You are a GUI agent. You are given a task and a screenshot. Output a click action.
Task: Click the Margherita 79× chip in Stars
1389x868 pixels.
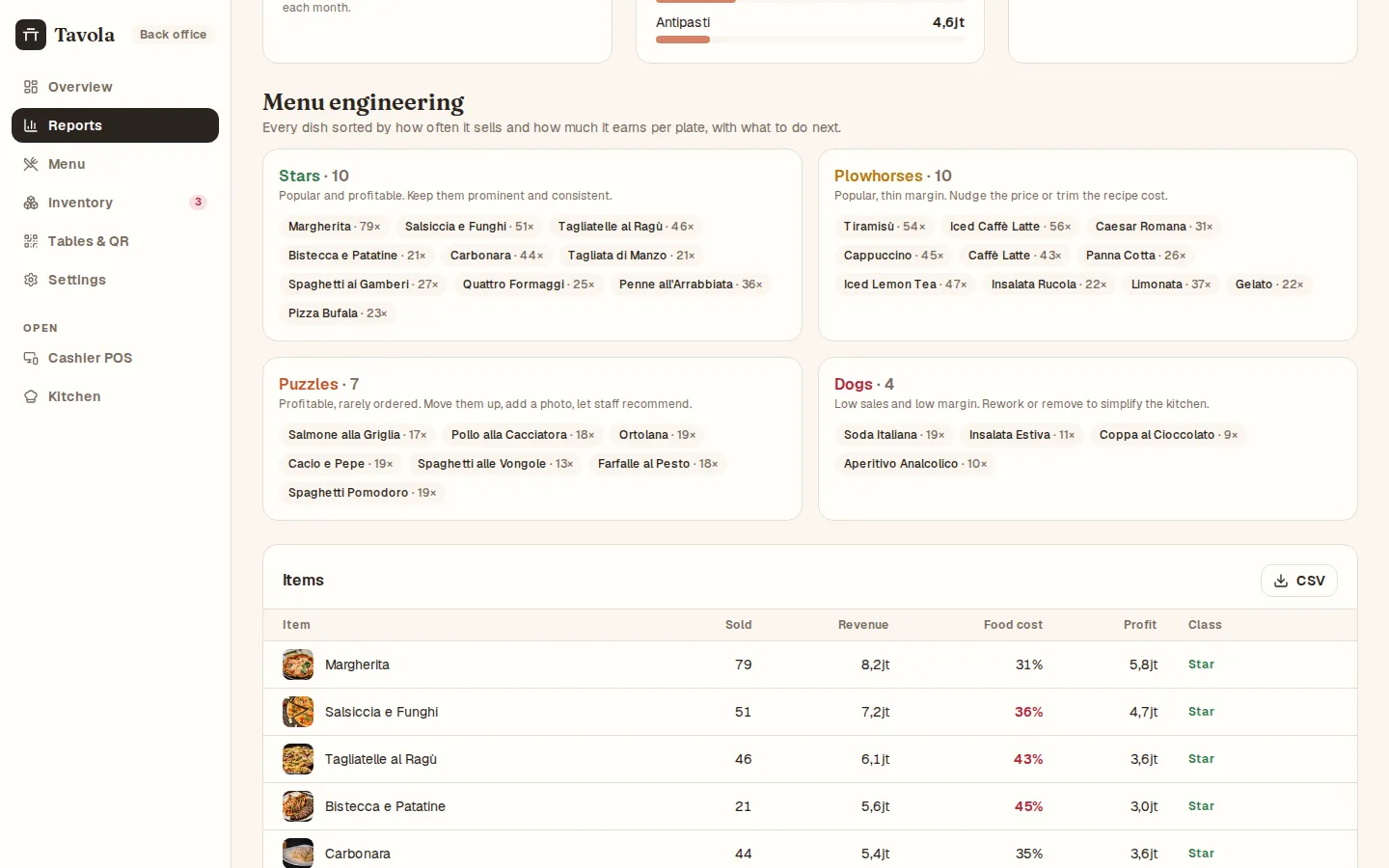coord(335,227)
